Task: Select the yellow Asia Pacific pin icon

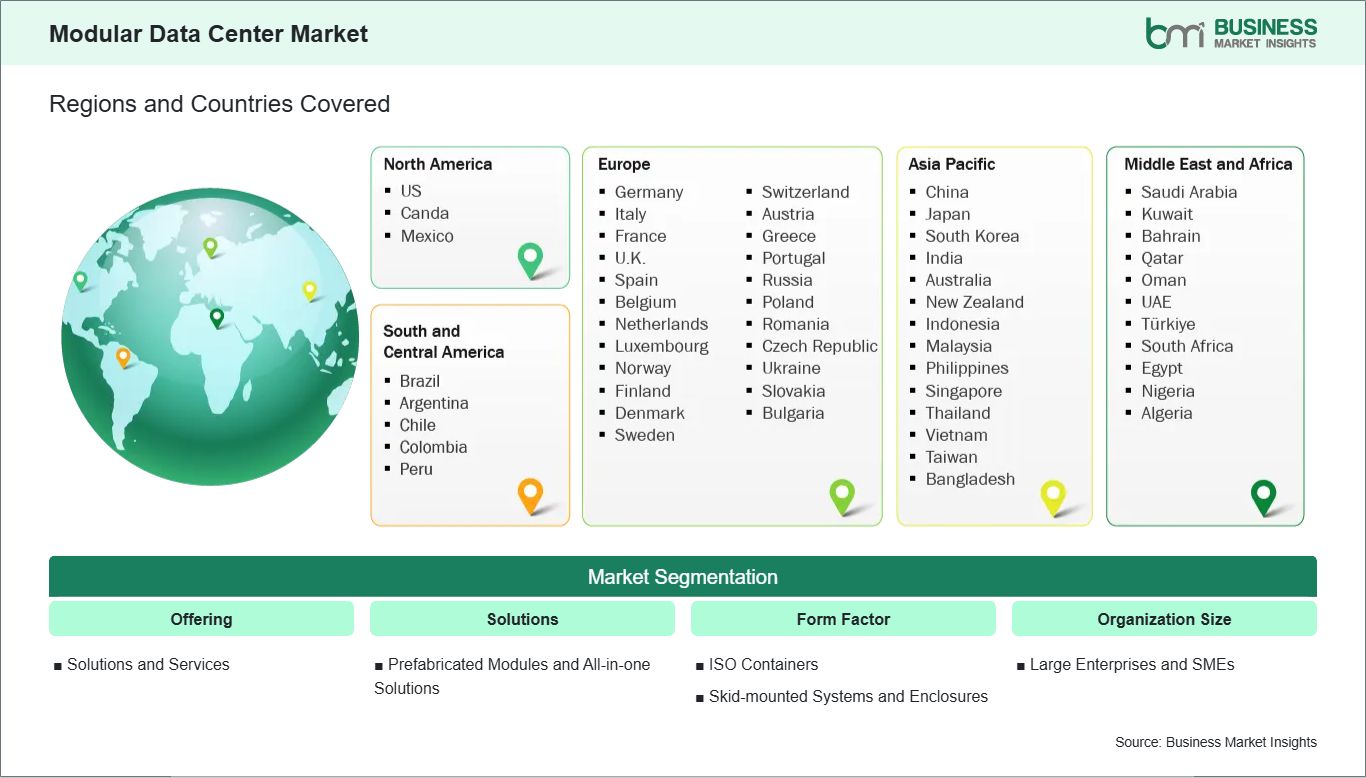Action: [1053, 495]
